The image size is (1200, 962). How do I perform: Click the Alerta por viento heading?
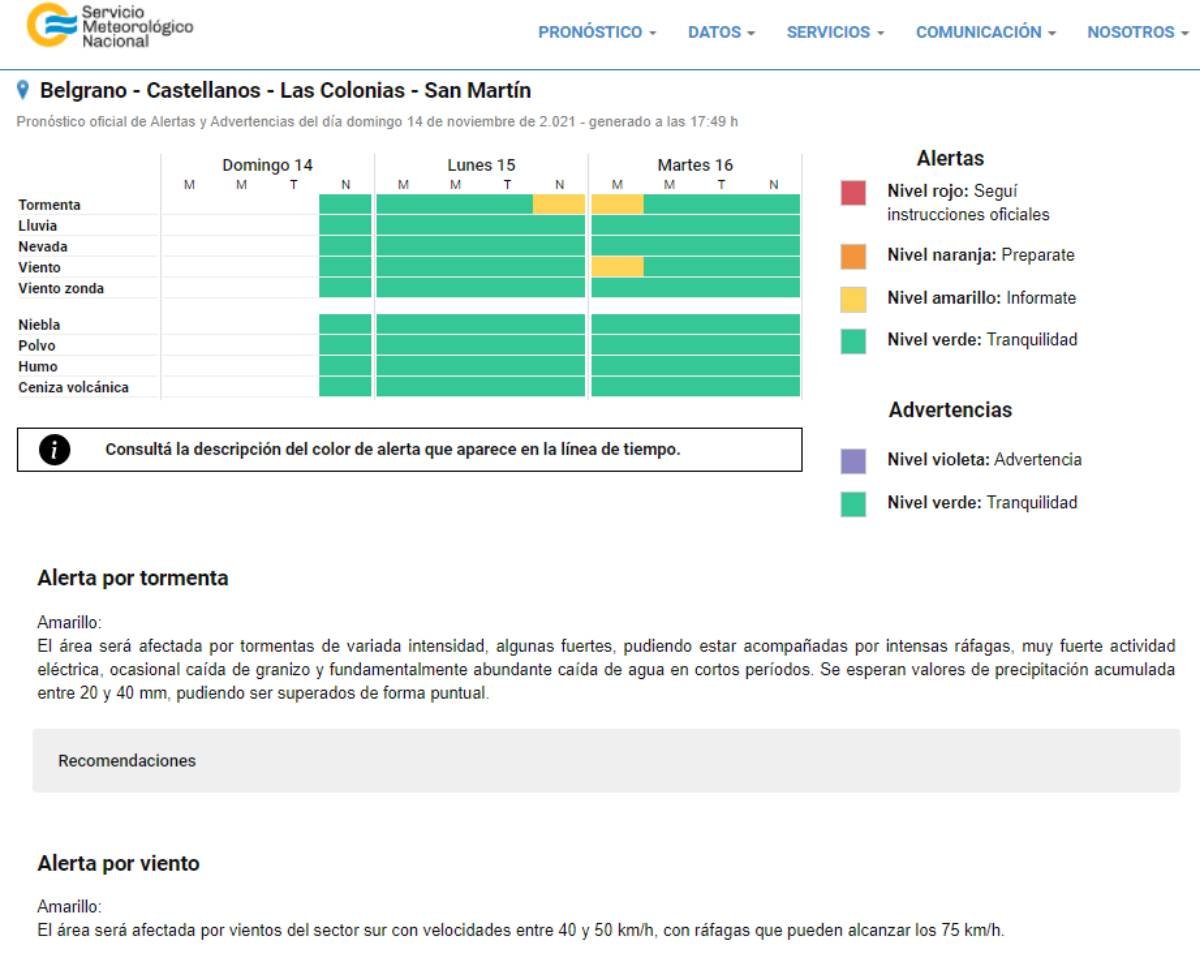(x=118, y=863)
